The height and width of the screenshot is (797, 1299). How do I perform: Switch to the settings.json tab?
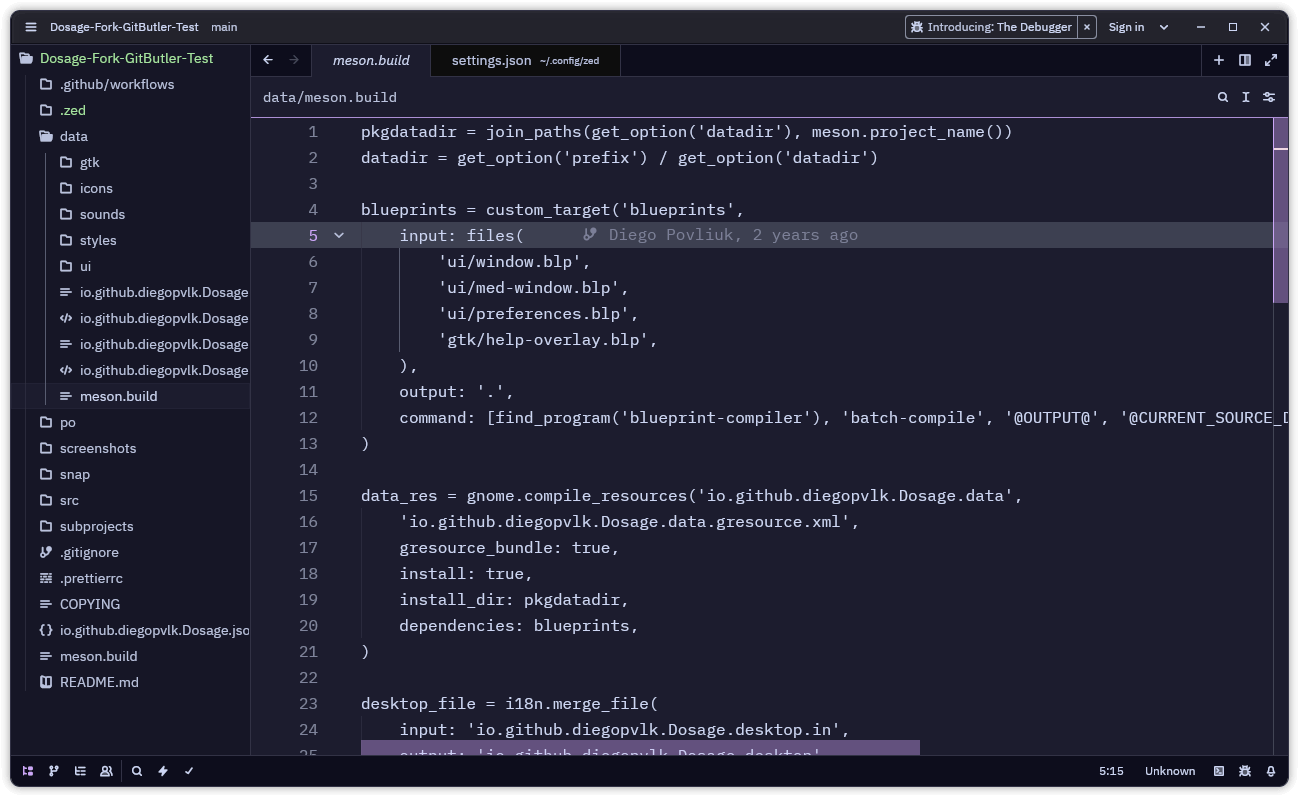(x=491, y=60)
